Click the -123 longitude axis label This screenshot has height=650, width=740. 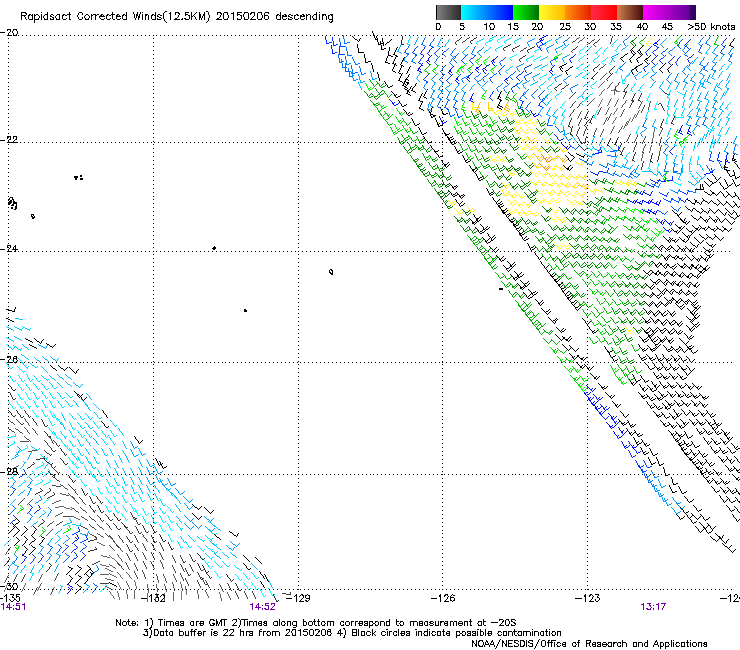pyautogui.click(x=588, y=598)
